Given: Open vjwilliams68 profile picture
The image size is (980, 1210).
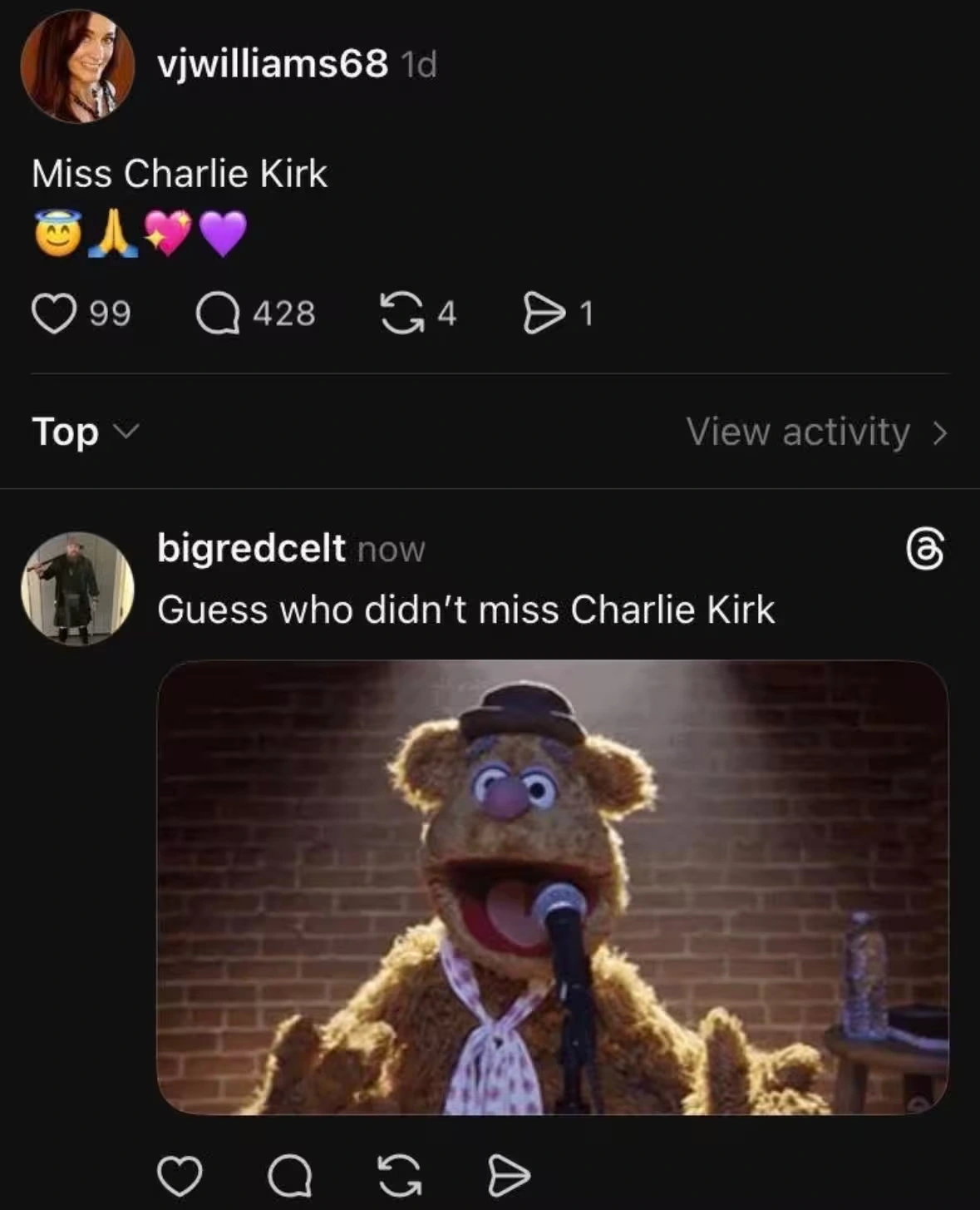Looking at the screenshot, I should click(77, 67).
